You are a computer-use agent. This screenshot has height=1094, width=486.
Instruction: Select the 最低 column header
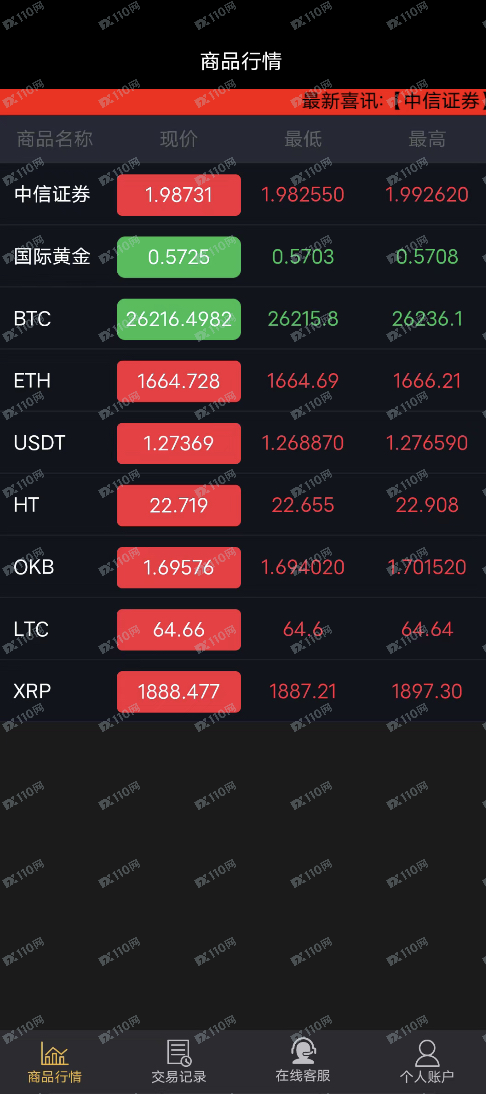point(303,139)
